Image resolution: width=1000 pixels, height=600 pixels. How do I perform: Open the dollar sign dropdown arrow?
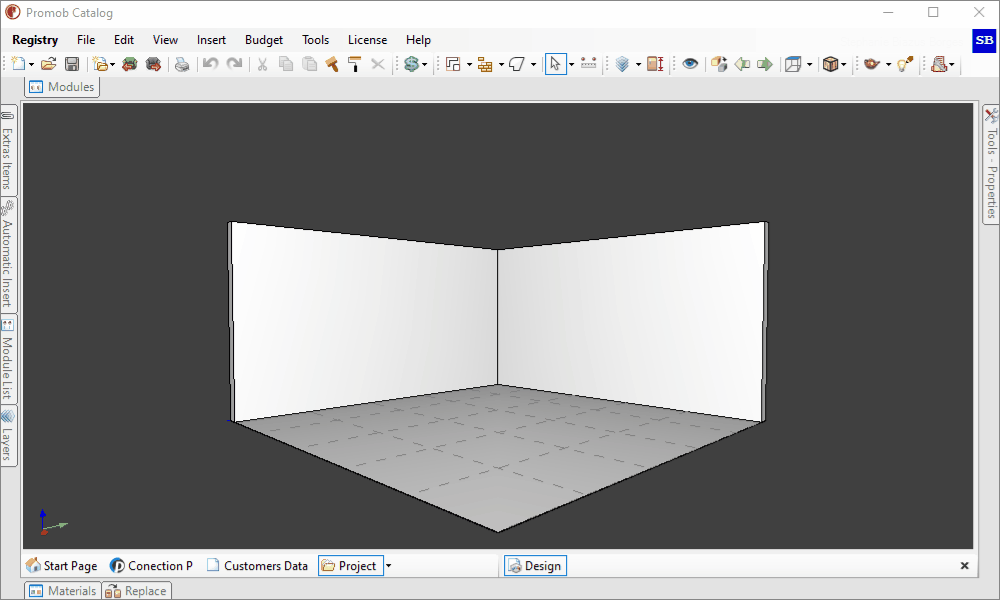(424, 64)
